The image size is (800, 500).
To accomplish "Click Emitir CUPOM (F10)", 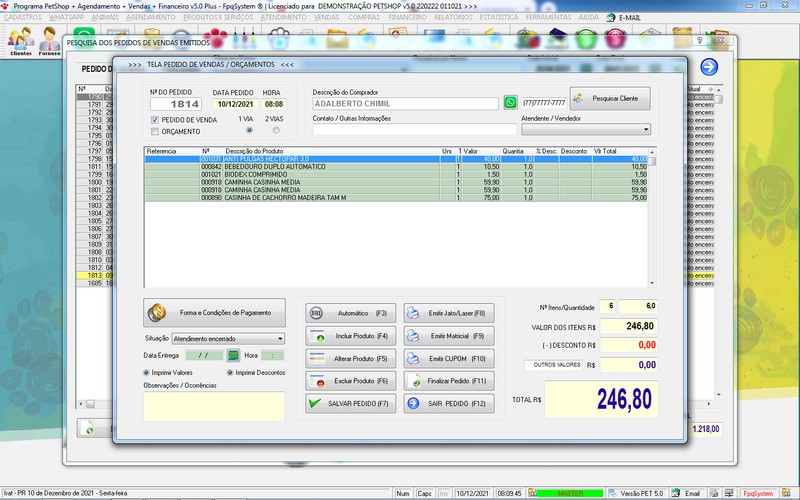I will pyautogui.click(x=449, y=359).
